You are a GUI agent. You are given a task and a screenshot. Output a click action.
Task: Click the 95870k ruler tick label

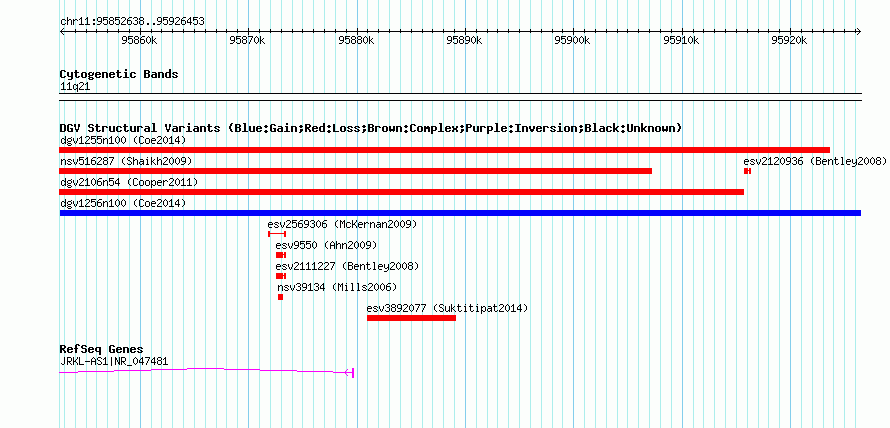tap(247, 40)
